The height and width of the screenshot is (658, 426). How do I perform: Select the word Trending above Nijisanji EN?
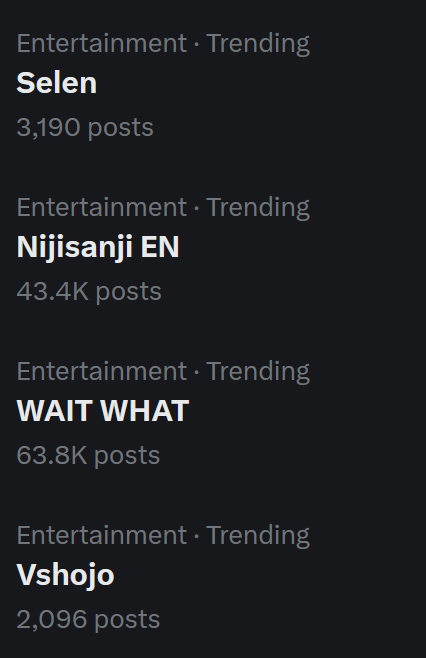pos(258,208)
